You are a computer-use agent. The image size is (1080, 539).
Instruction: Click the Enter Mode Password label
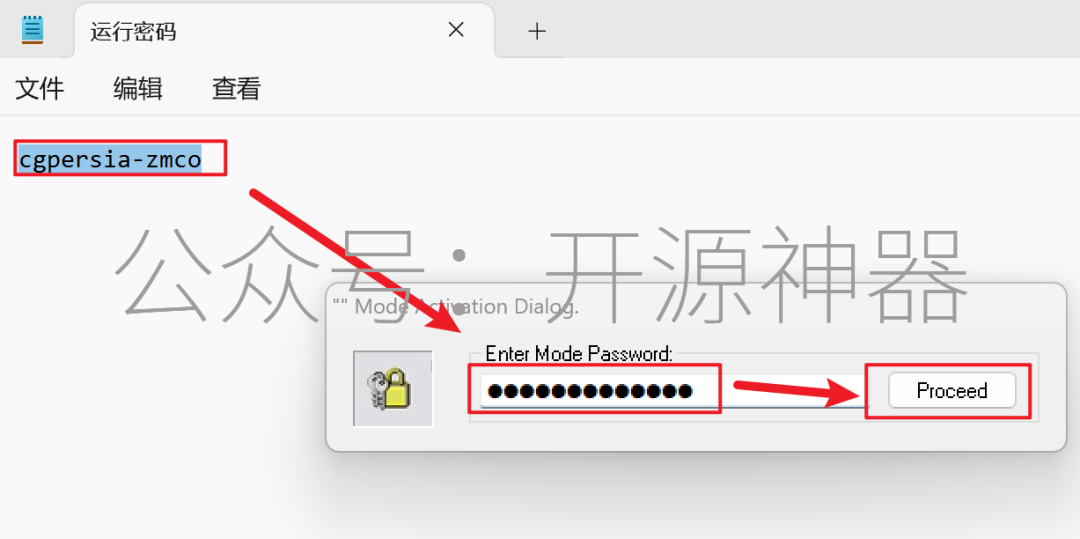coord(579,354)
